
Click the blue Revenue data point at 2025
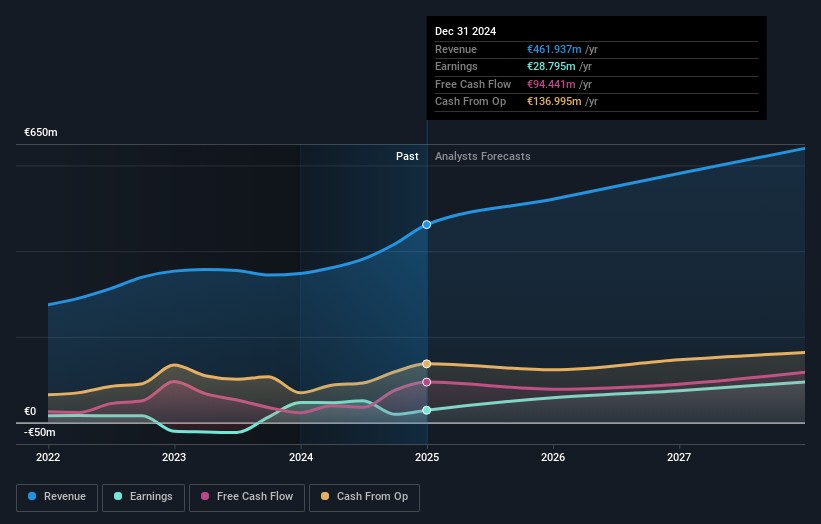pyautogui.click(x=427, y=225)
